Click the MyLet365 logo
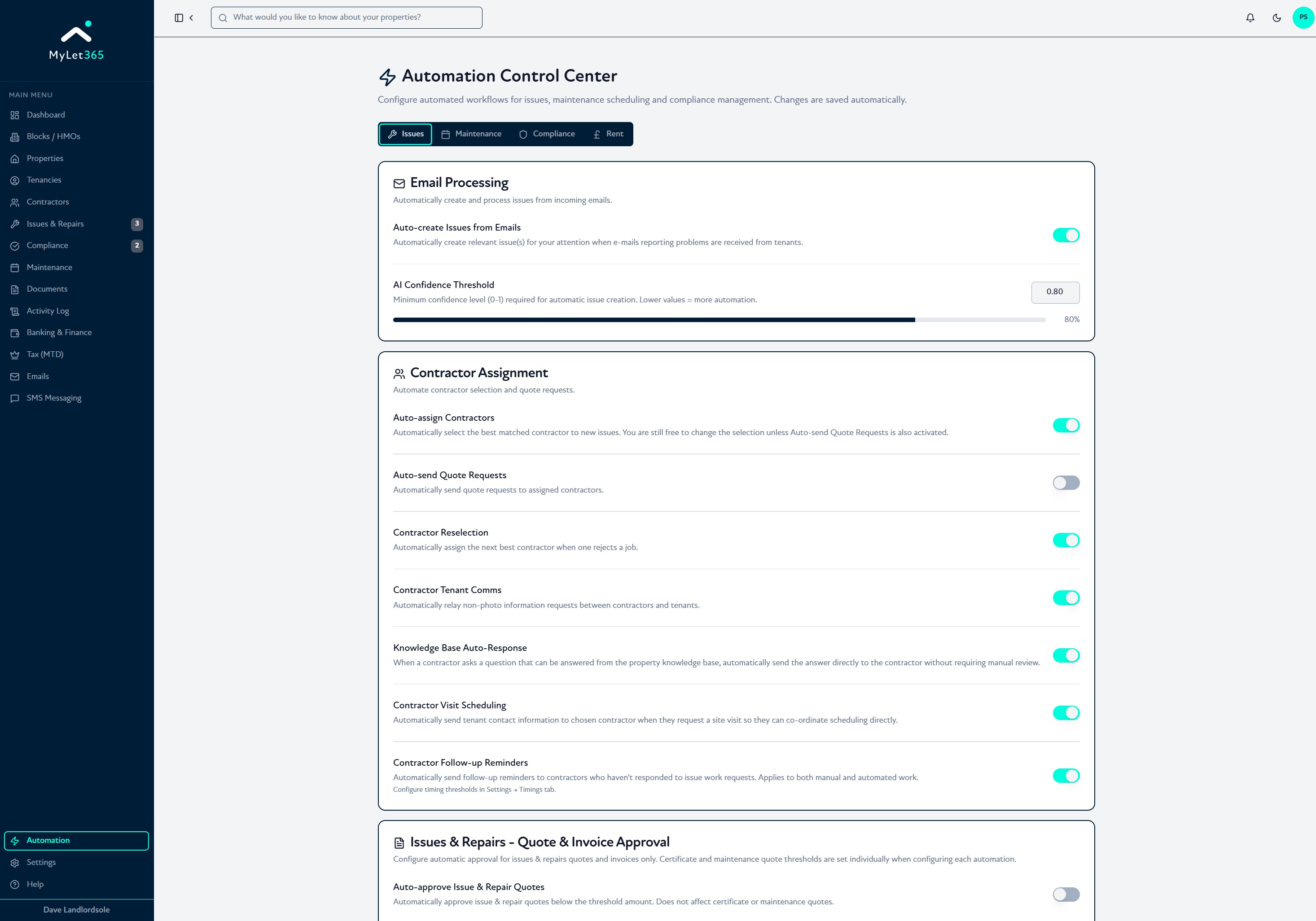 (x=76, y=41)
